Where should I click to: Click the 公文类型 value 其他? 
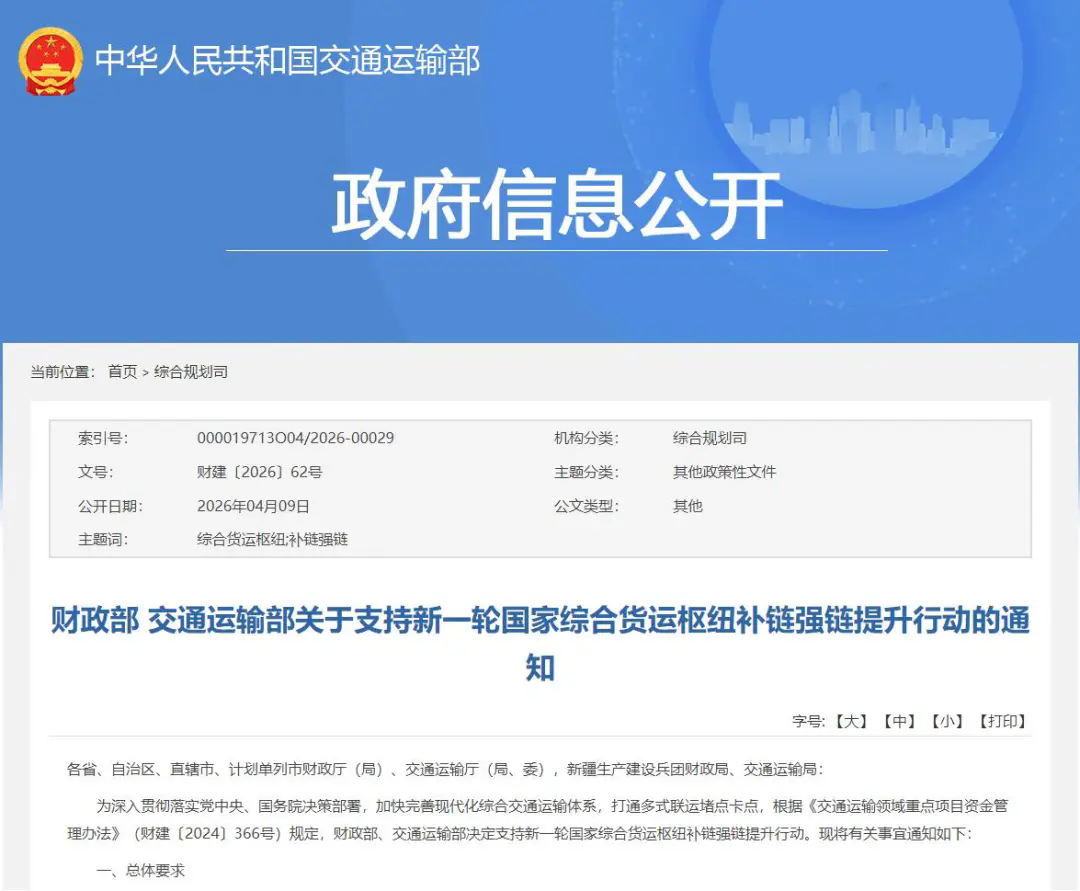(688, 506)
